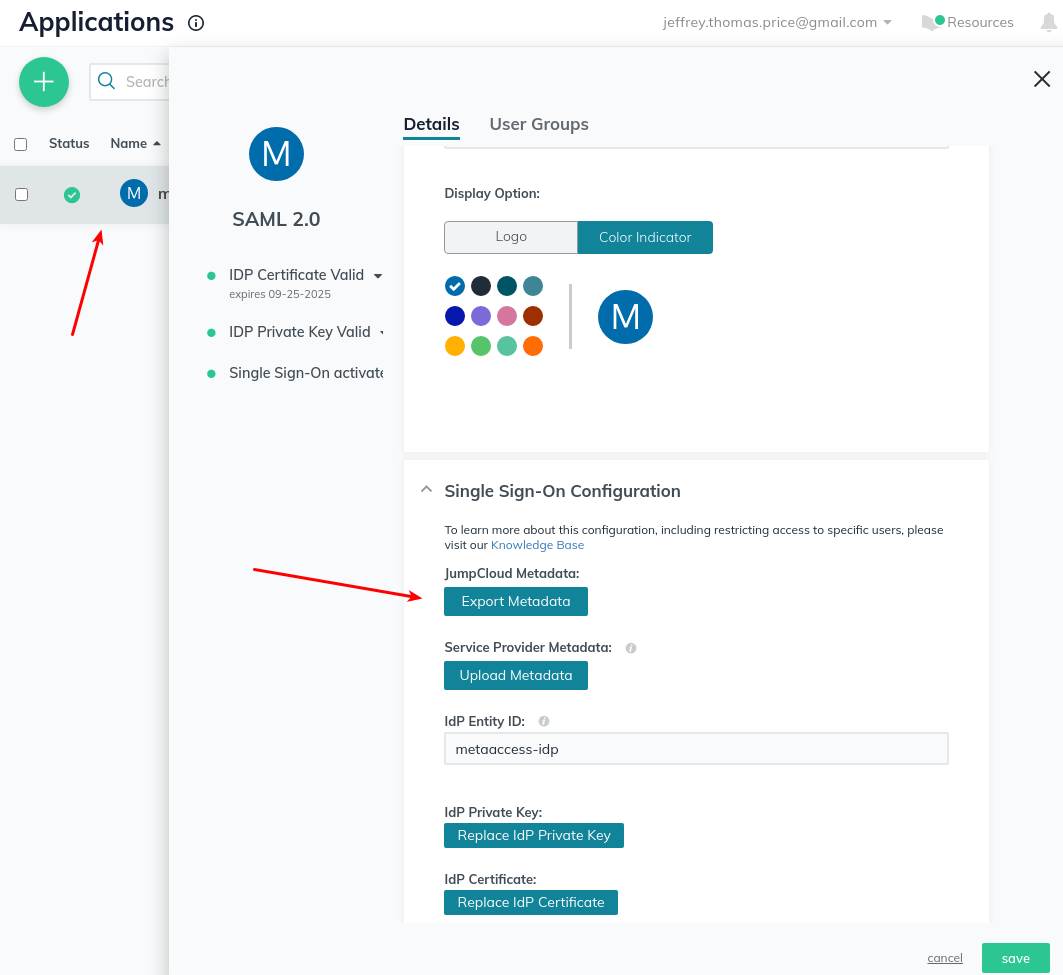Click the search magnifier icon

107,82
